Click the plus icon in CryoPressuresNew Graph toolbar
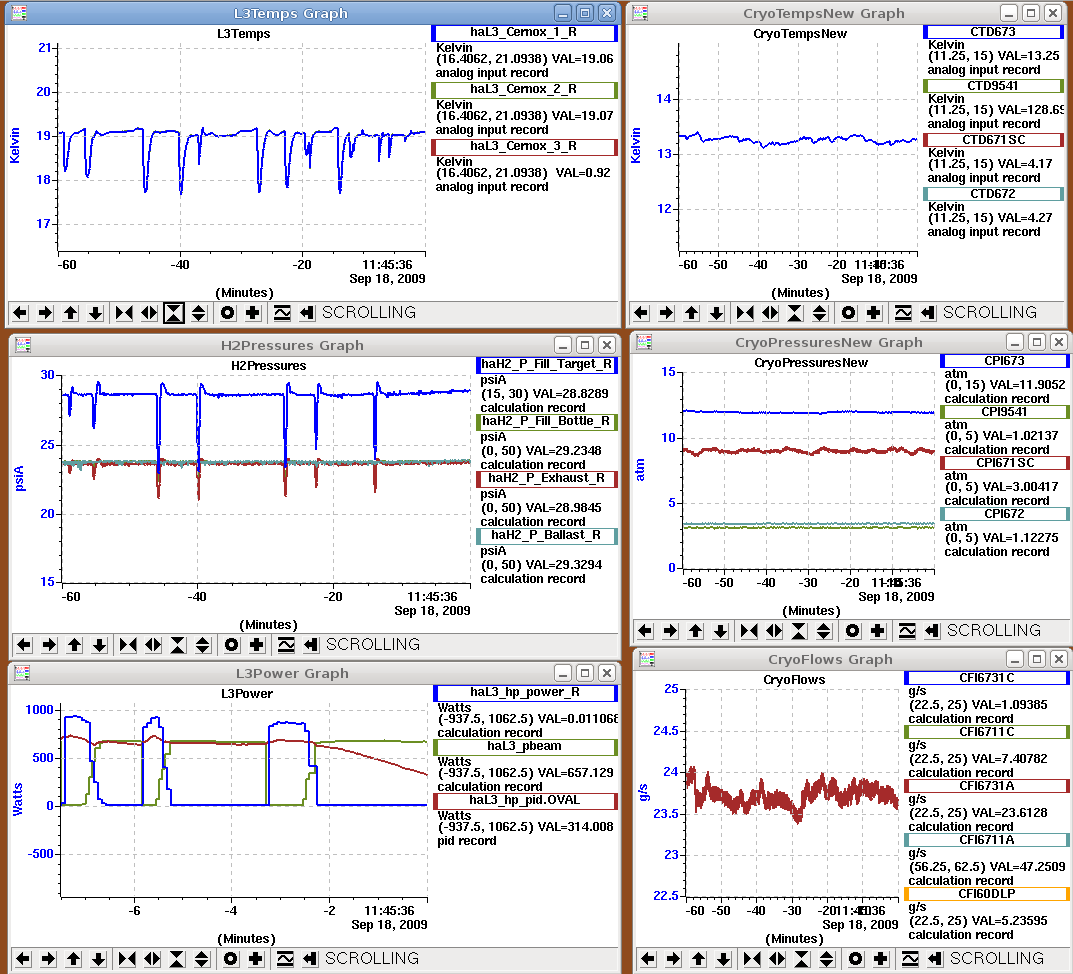 coord(878,630)
